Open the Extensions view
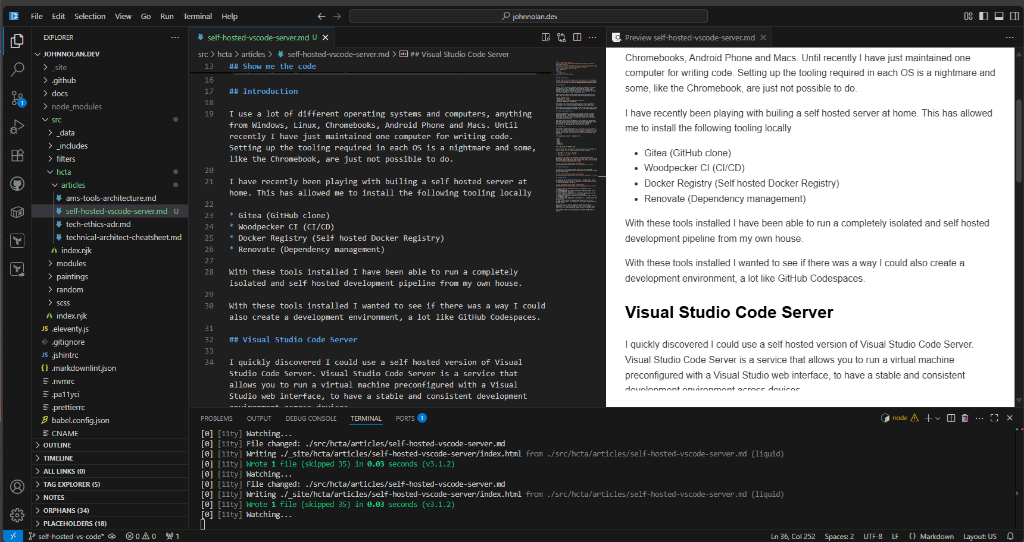1024x542 pixels. coord(17,156)
